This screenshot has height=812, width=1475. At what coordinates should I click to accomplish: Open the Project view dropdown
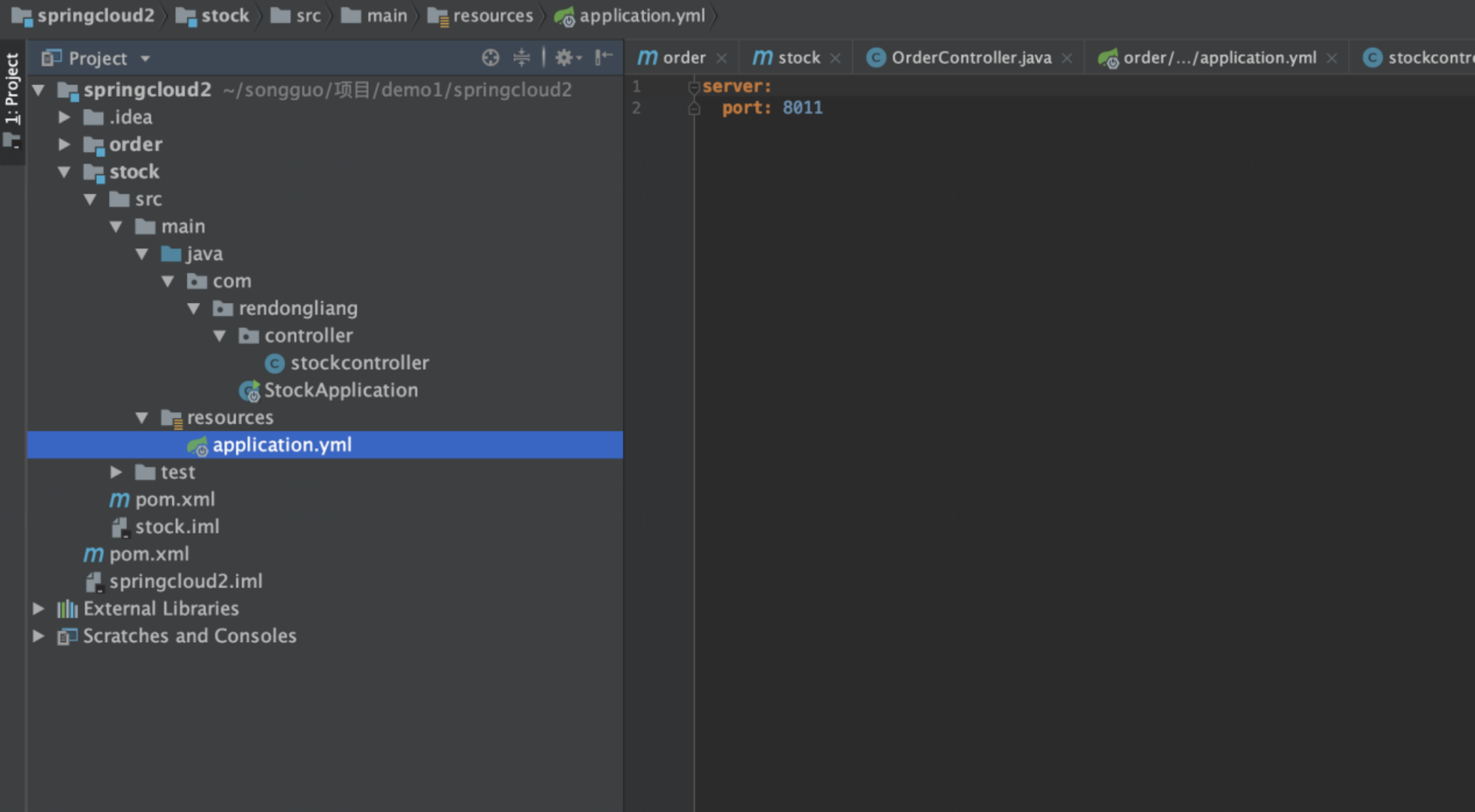coord(145,58)
